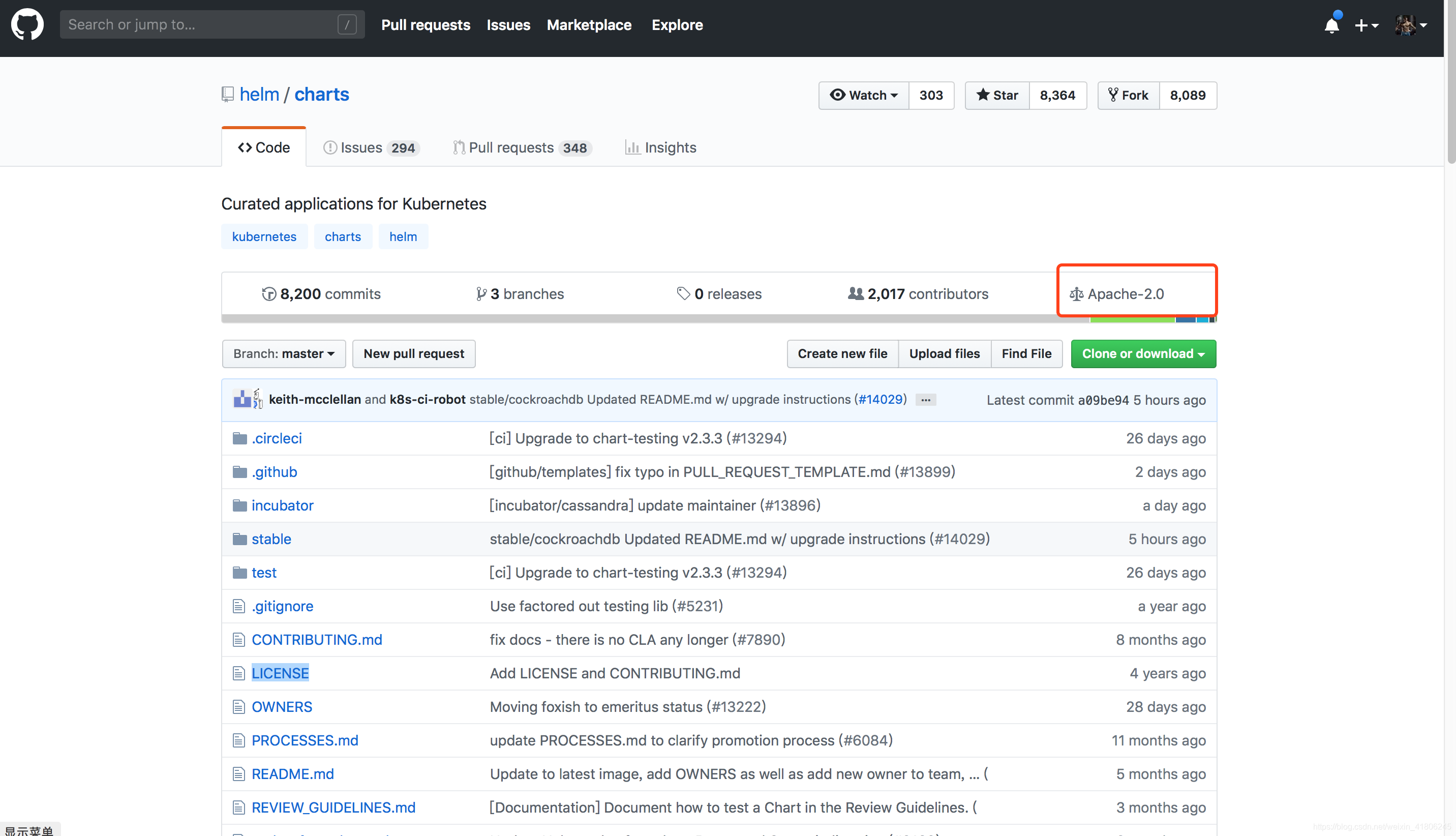Viewport: 1456px width, 836px height.
Task: Switch to the Issues tab
Action: pos(371,147)
